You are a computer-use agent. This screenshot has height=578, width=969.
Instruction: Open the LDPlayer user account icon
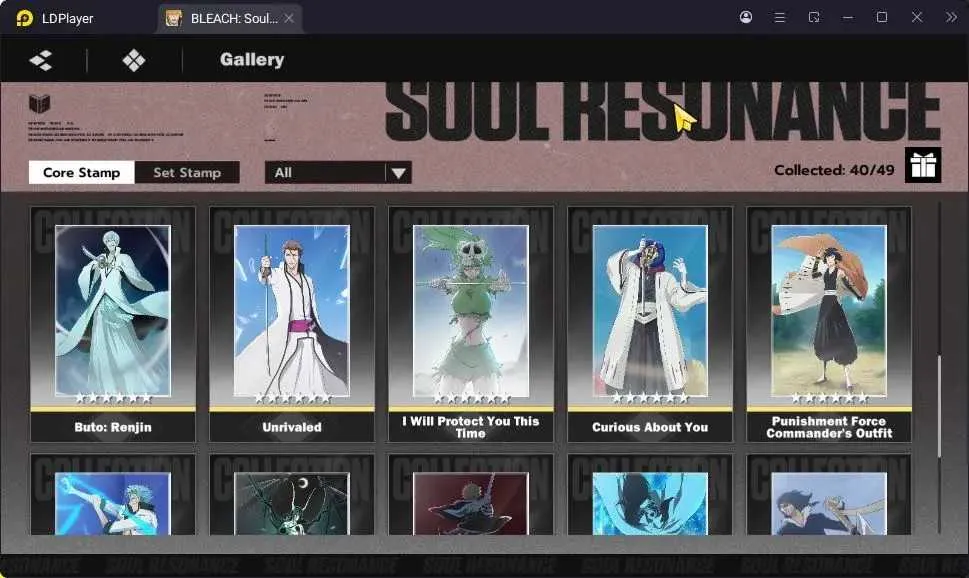pos(746,17)
